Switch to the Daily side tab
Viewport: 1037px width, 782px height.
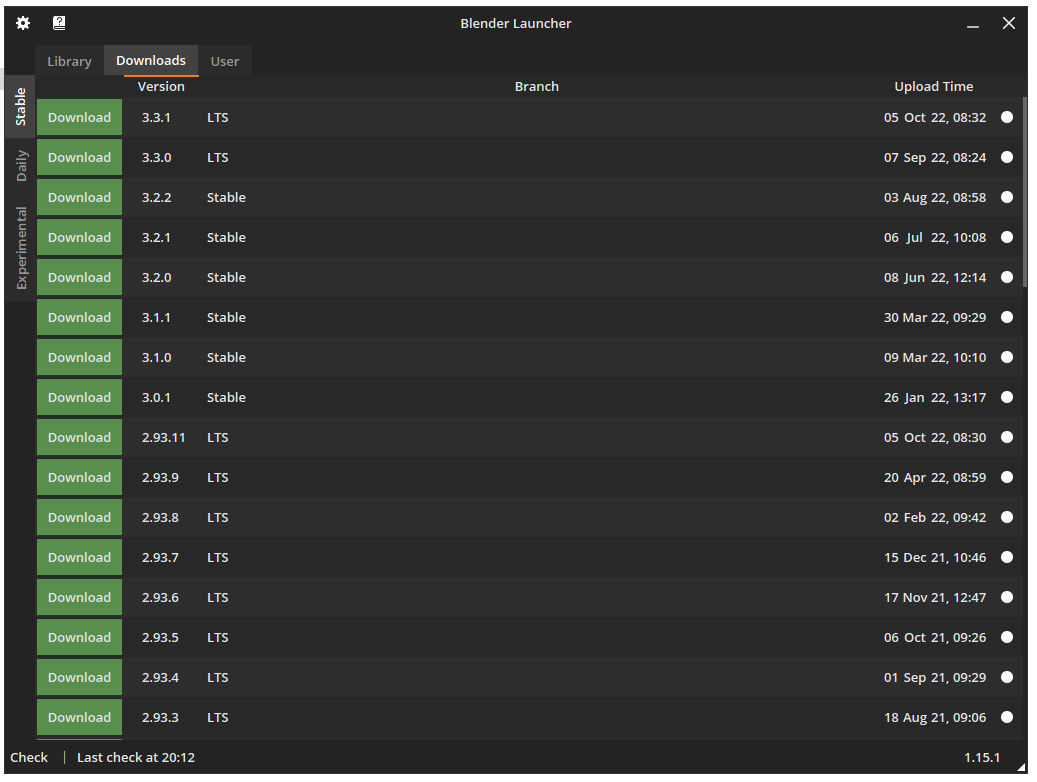click(20, 166)
